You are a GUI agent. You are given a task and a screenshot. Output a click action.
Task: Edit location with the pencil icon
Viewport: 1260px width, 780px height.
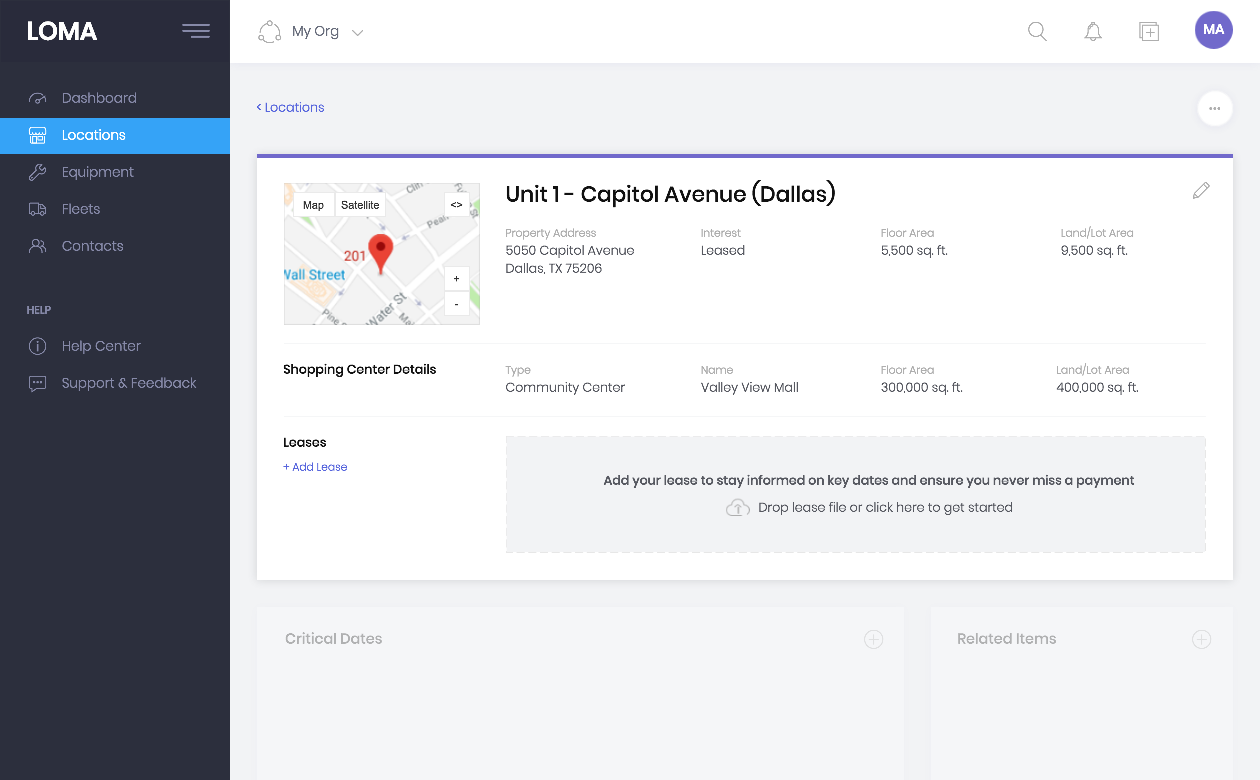(1201, 191)
